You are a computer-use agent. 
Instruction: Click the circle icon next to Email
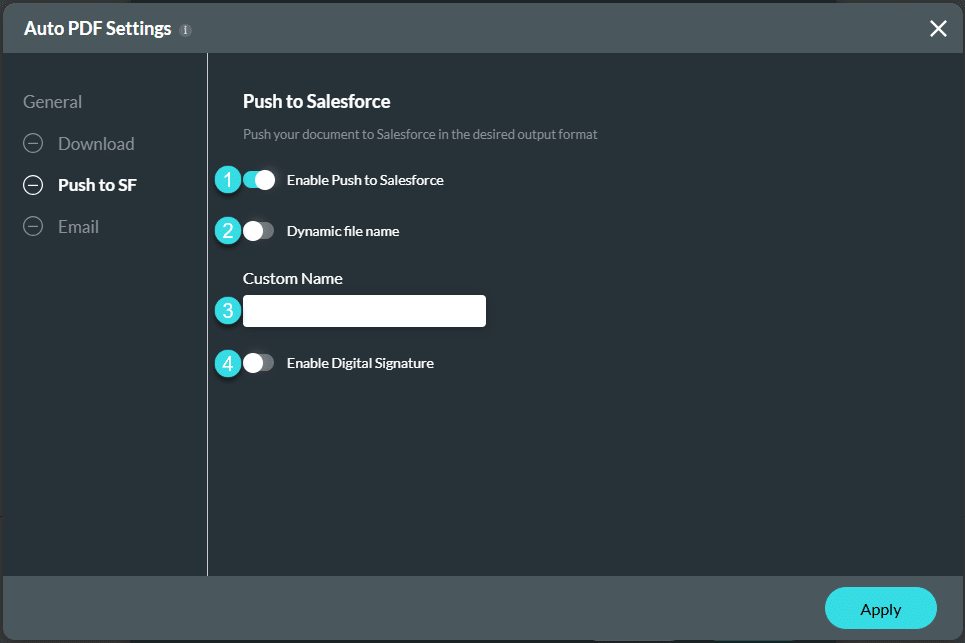pos(33,226)
